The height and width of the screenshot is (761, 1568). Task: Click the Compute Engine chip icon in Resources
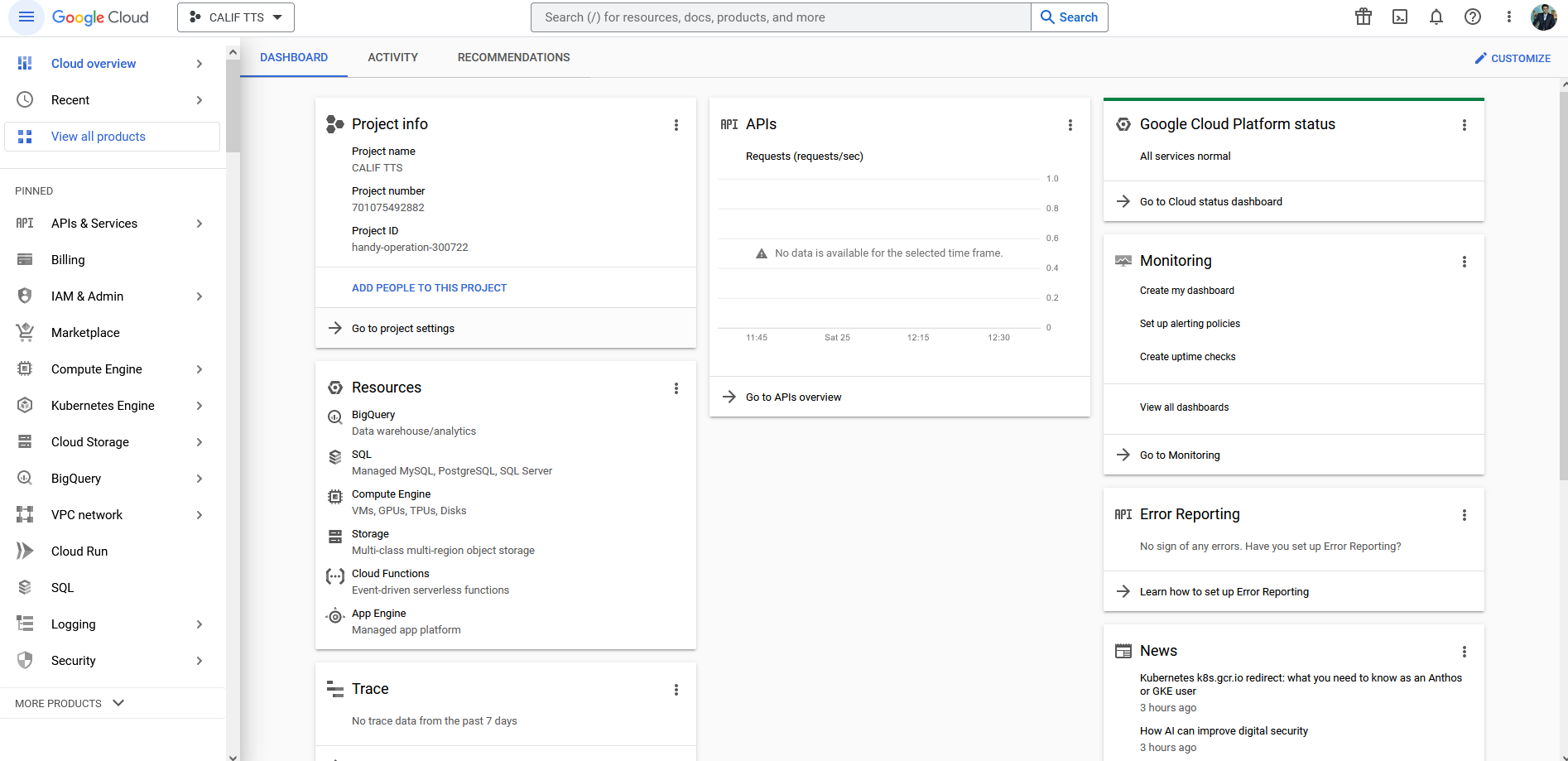point(335,497)
